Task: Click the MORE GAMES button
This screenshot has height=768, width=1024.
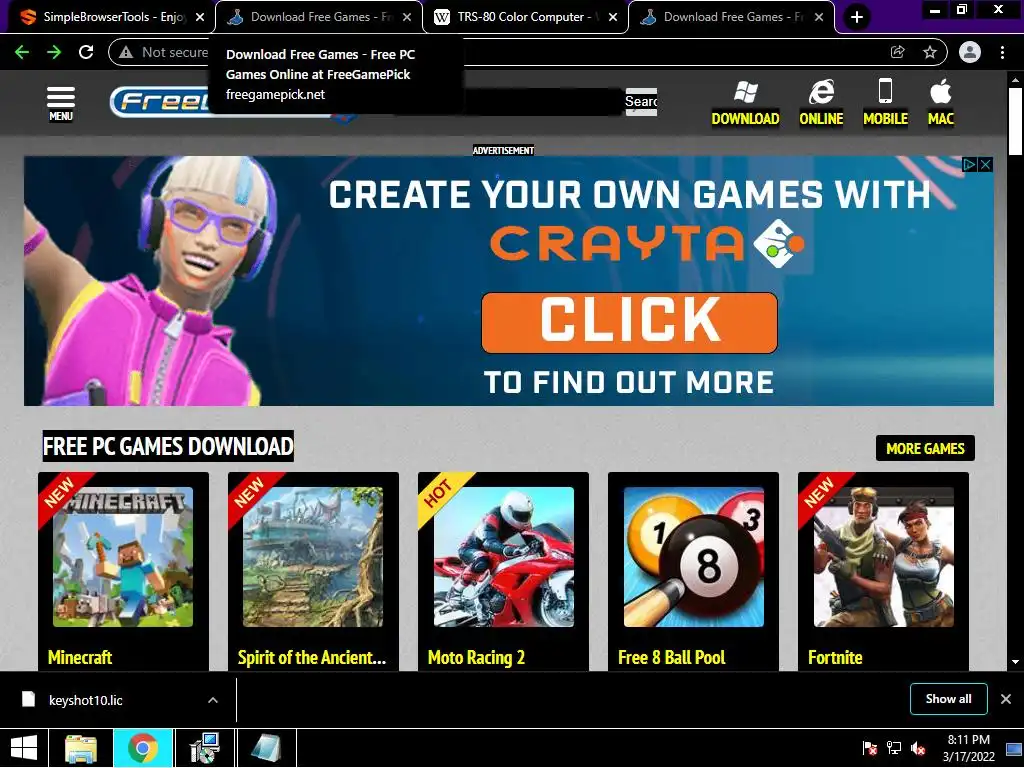Action: pos(925,448)
